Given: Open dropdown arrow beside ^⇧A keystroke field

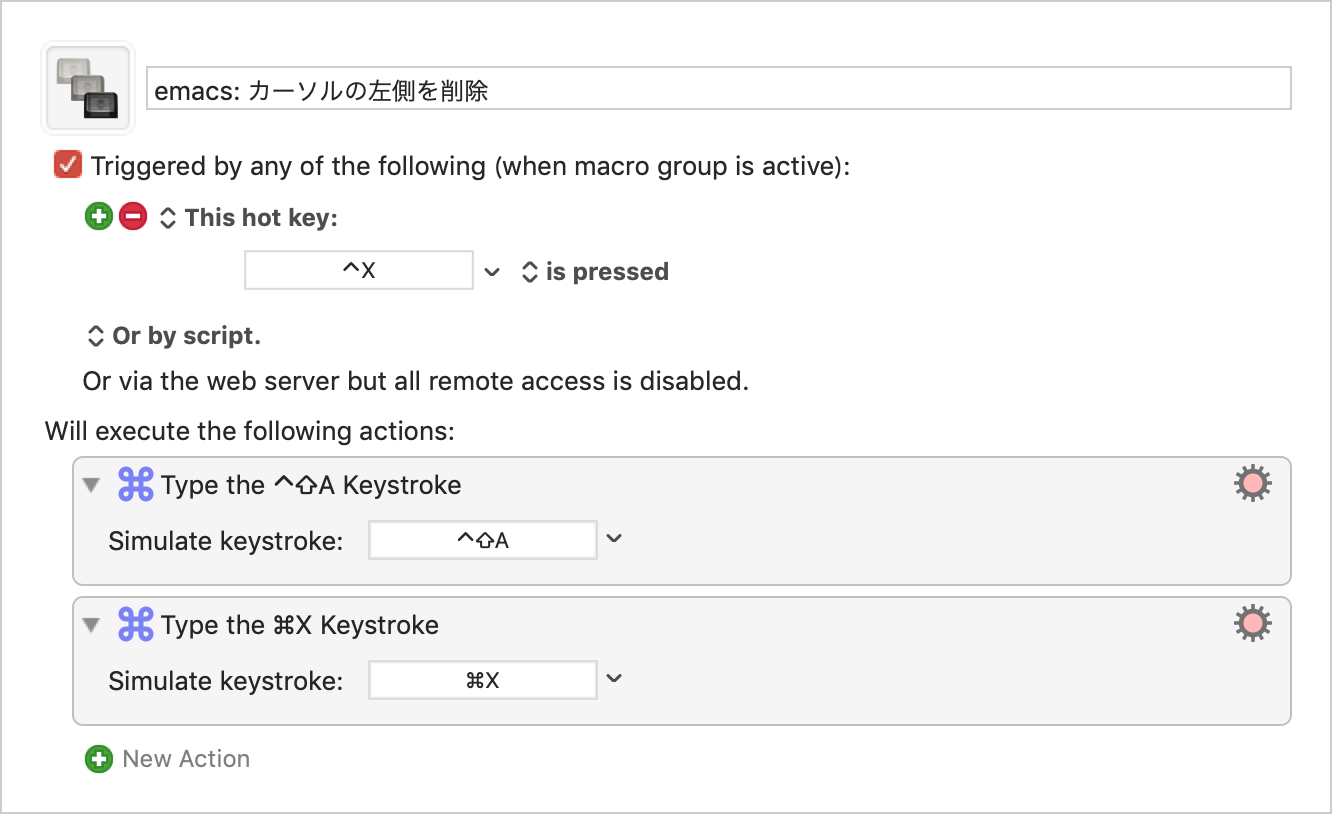Looking at the screenshot, I should click(615, 539).
